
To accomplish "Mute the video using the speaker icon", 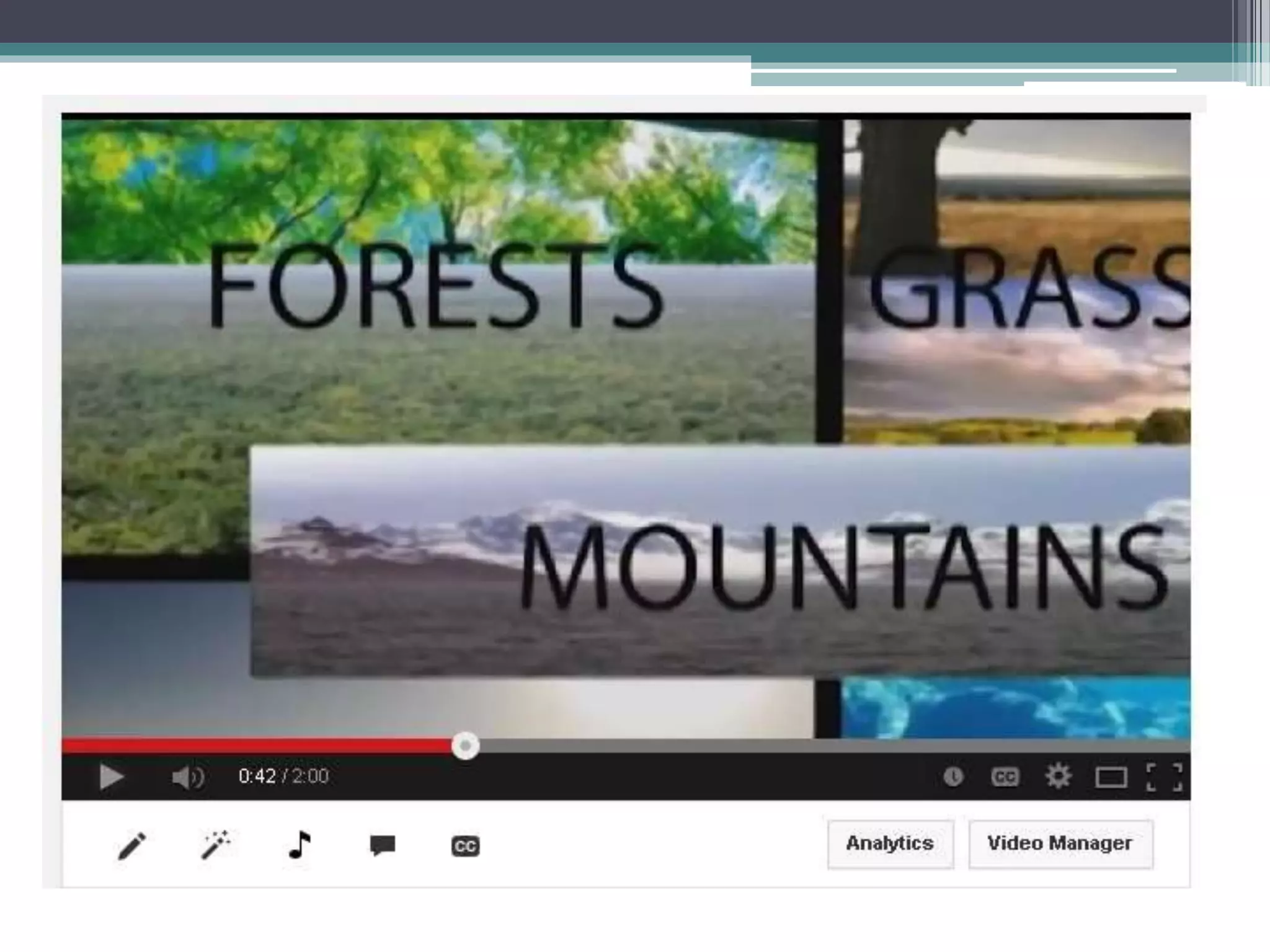I will coord(187,777).
